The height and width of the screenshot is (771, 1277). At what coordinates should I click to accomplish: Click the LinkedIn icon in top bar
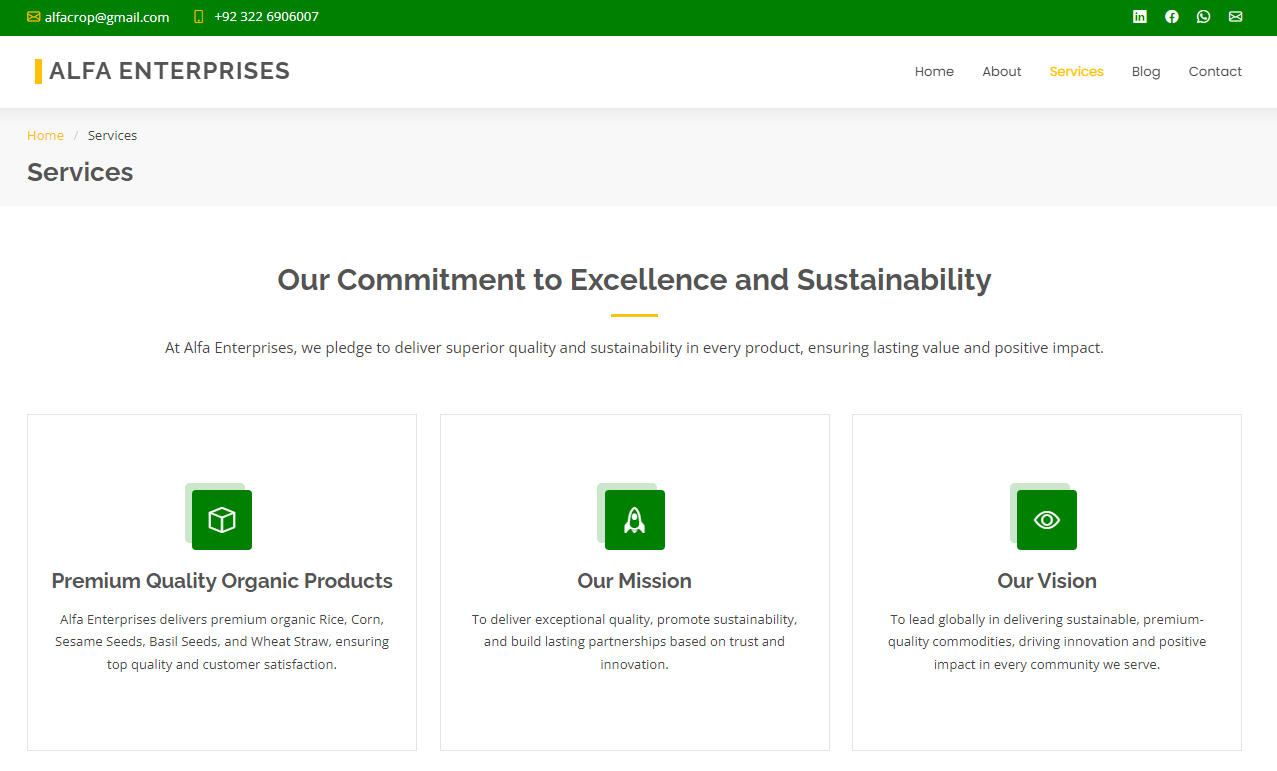(x=1139, y=17)
